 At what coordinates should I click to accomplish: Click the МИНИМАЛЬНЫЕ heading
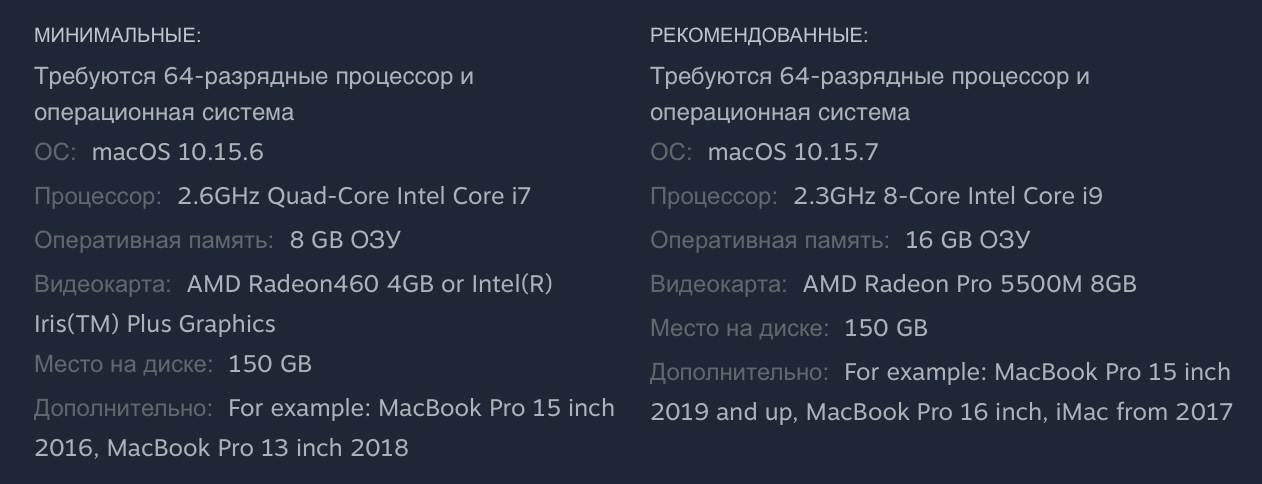click(117, 36)
